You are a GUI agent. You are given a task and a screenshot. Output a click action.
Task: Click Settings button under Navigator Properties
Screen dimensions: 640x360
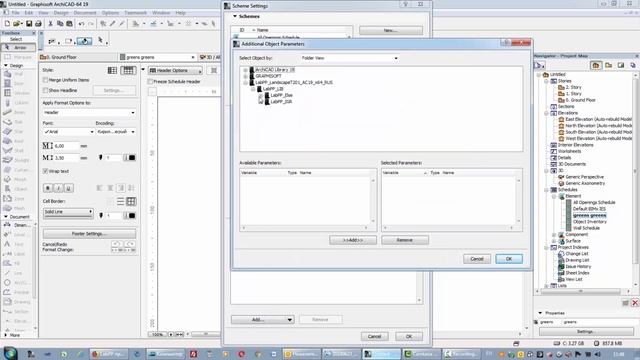point(585,331)
